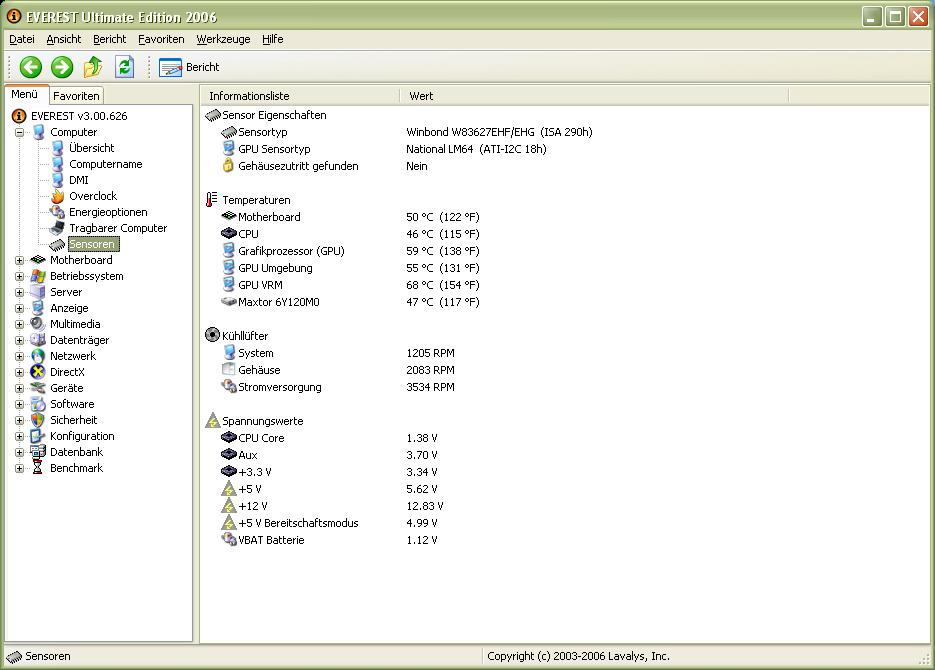Expand the Konfiguration tree node
This screenshot has height=670, width=935.
(x=20, y=436)
